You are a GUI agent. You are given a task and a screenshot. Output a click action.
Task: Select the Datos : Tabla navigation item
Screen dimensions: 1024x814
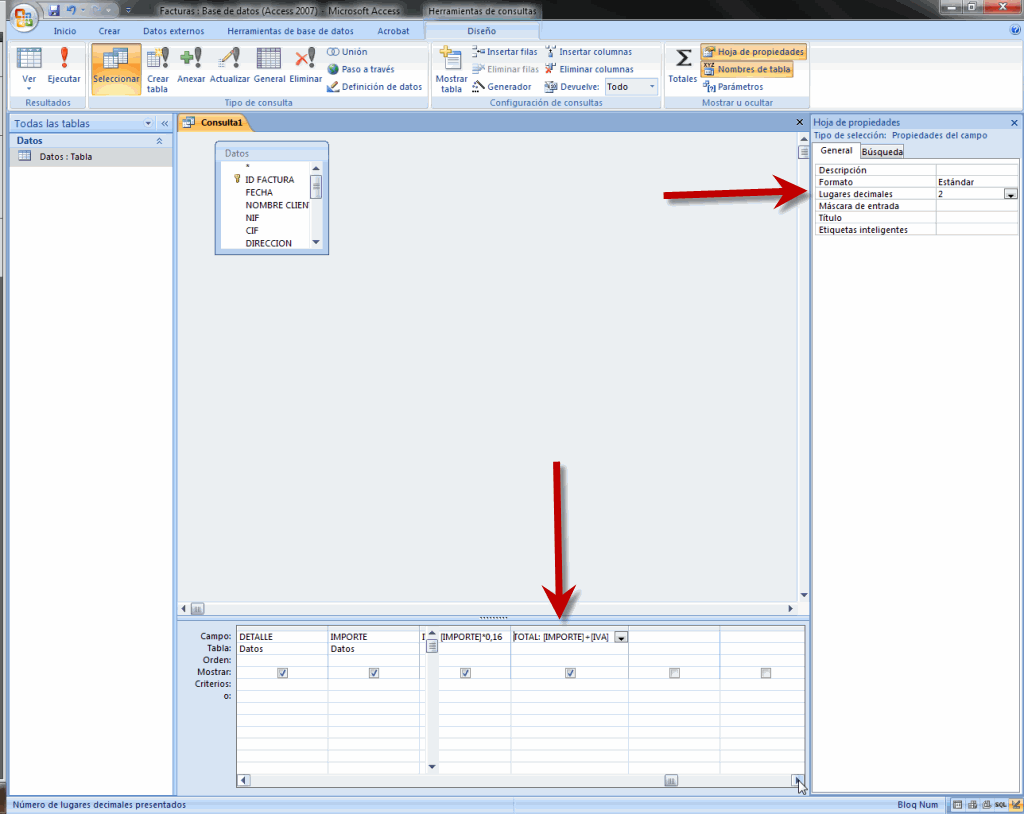(66, 157)
